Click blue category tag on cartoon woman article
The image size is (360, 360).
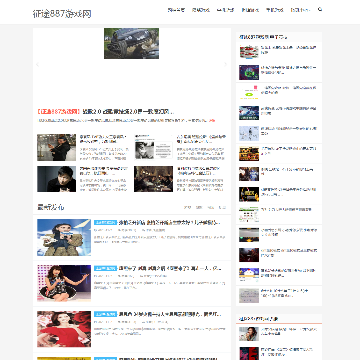tap(105, 222)
